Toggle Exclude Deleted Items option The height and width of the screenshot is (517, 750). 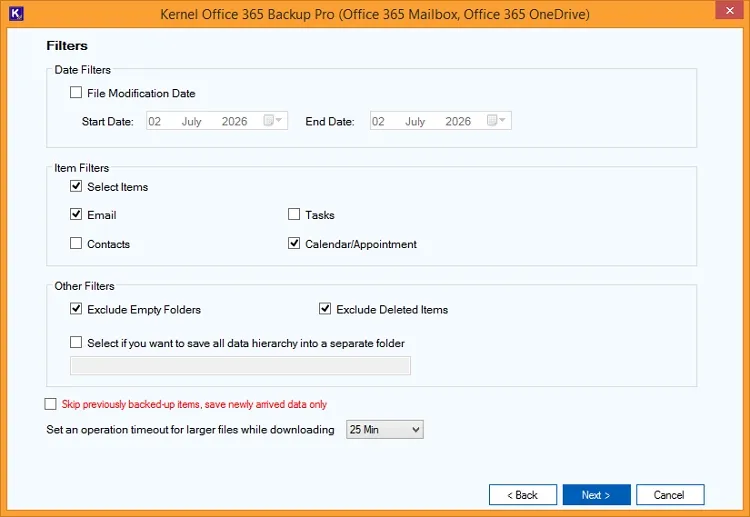tap(325, 309)
